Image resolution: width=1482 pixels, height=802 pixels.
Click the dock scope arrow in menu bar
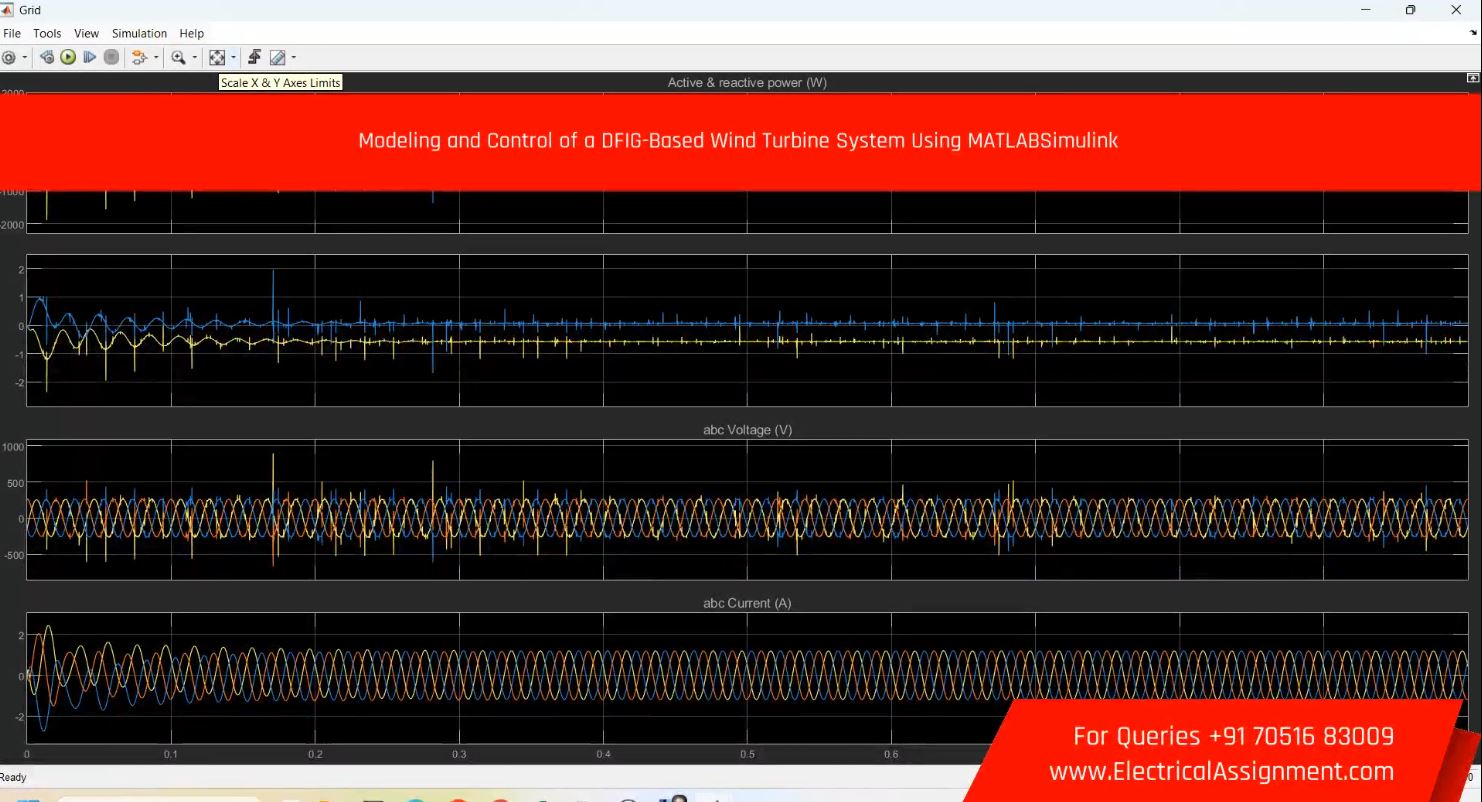[1473, 34]
